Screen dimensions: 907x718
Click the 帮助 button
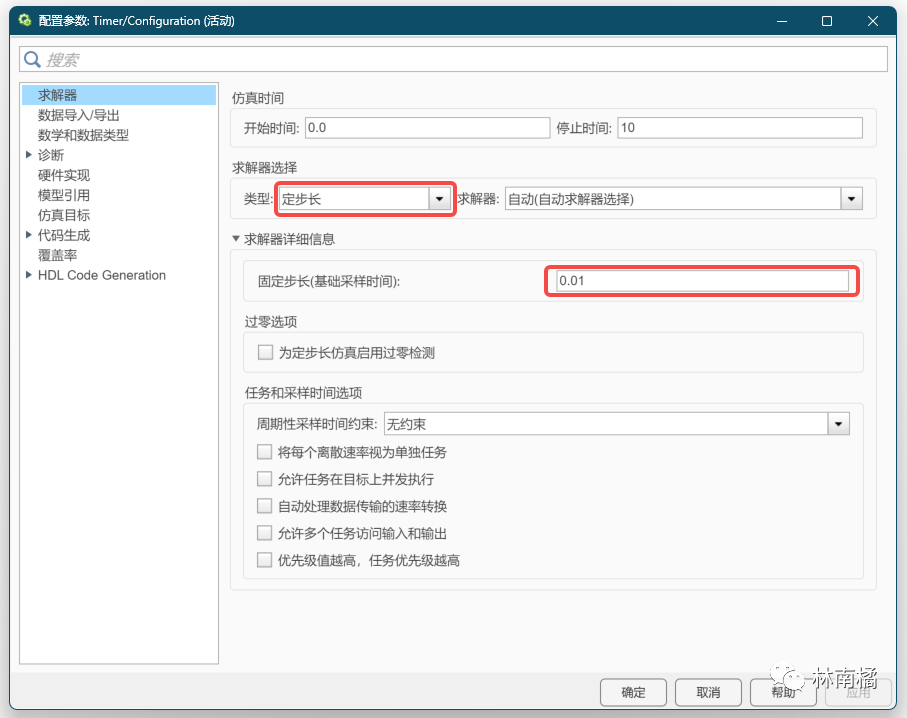pyautogui.click(x=783, y=692)
